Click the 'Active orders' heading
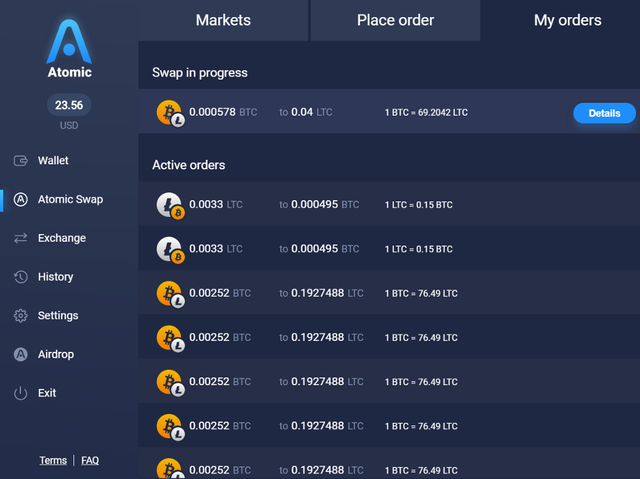The width and height of the screenshot is (640, 479). 189,165
